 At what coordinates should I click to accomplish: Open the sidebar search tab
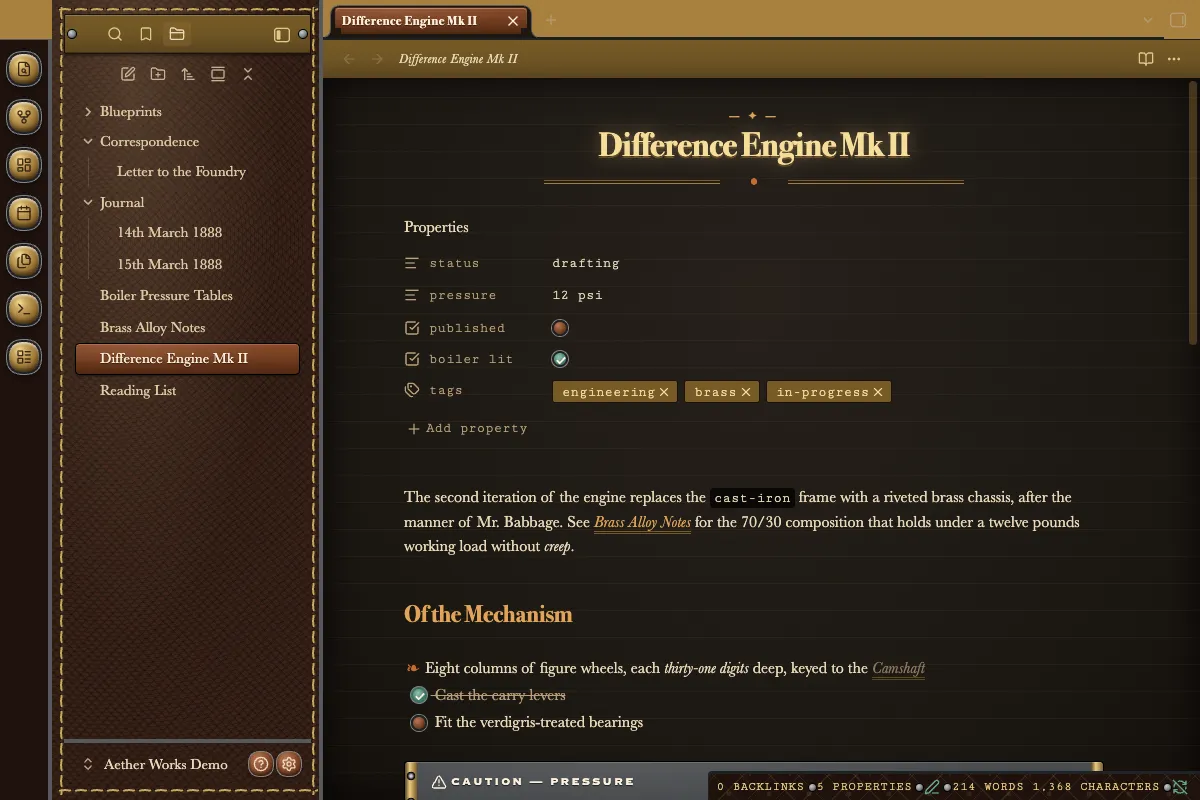[x=115, y=34]
